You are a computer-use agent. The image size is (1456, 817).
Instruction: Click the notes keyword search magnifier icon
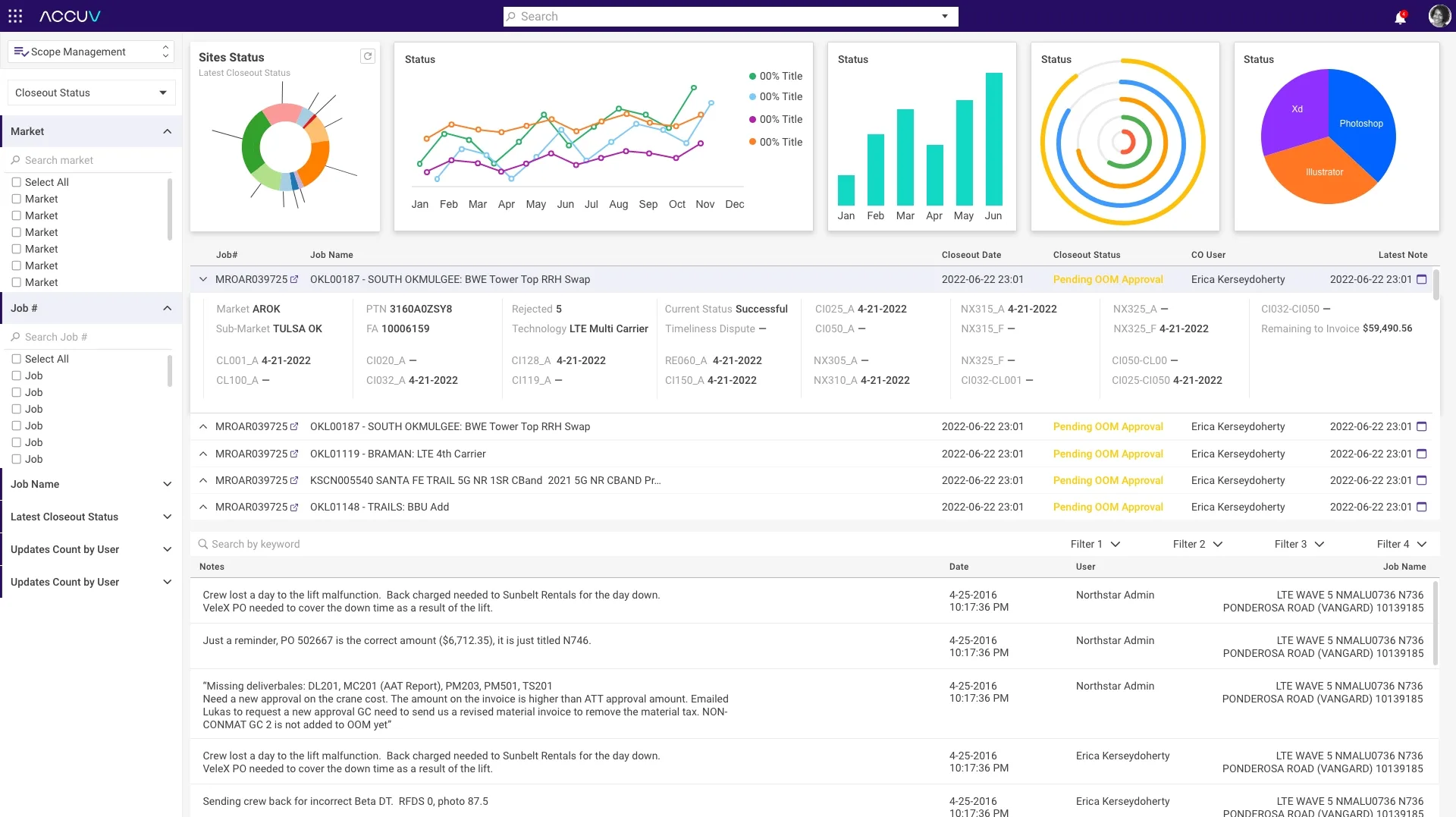203,544
